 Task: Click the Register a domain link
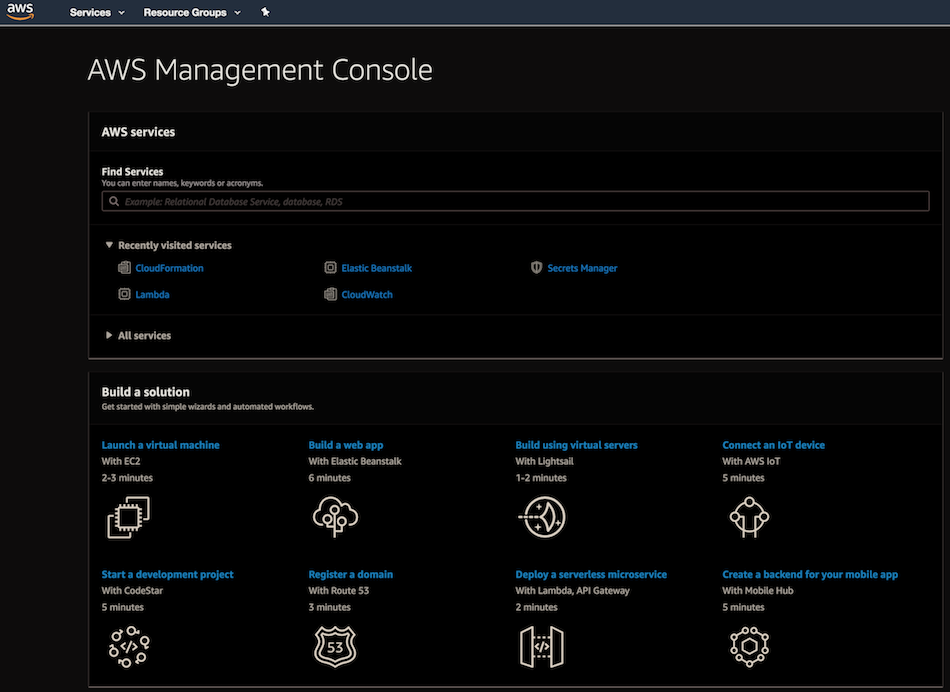(x=350, y=574)
